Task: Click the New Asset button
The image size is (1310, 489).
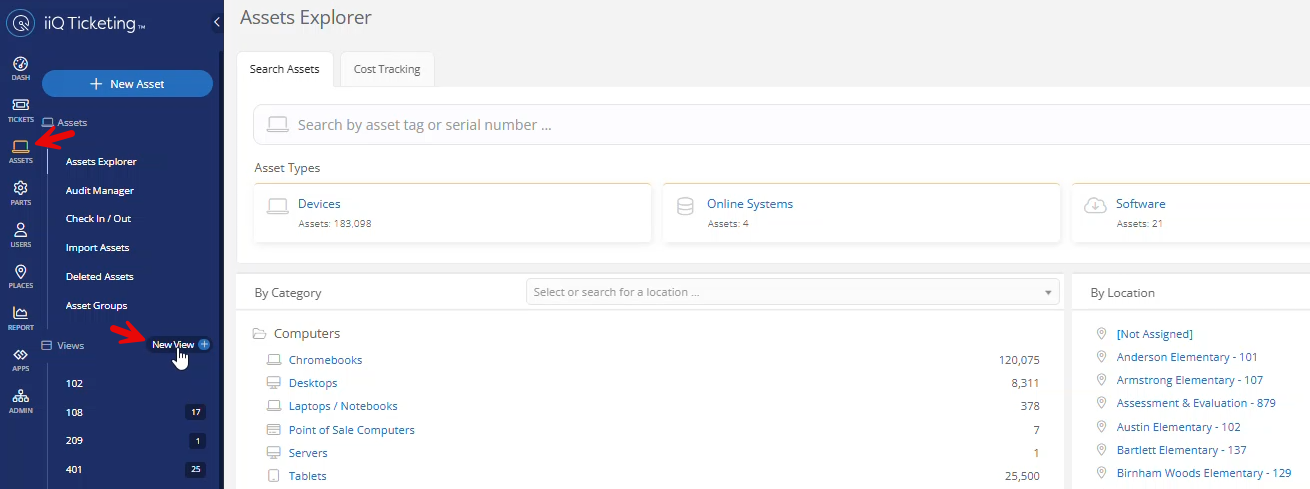Action: coord(127,84)
